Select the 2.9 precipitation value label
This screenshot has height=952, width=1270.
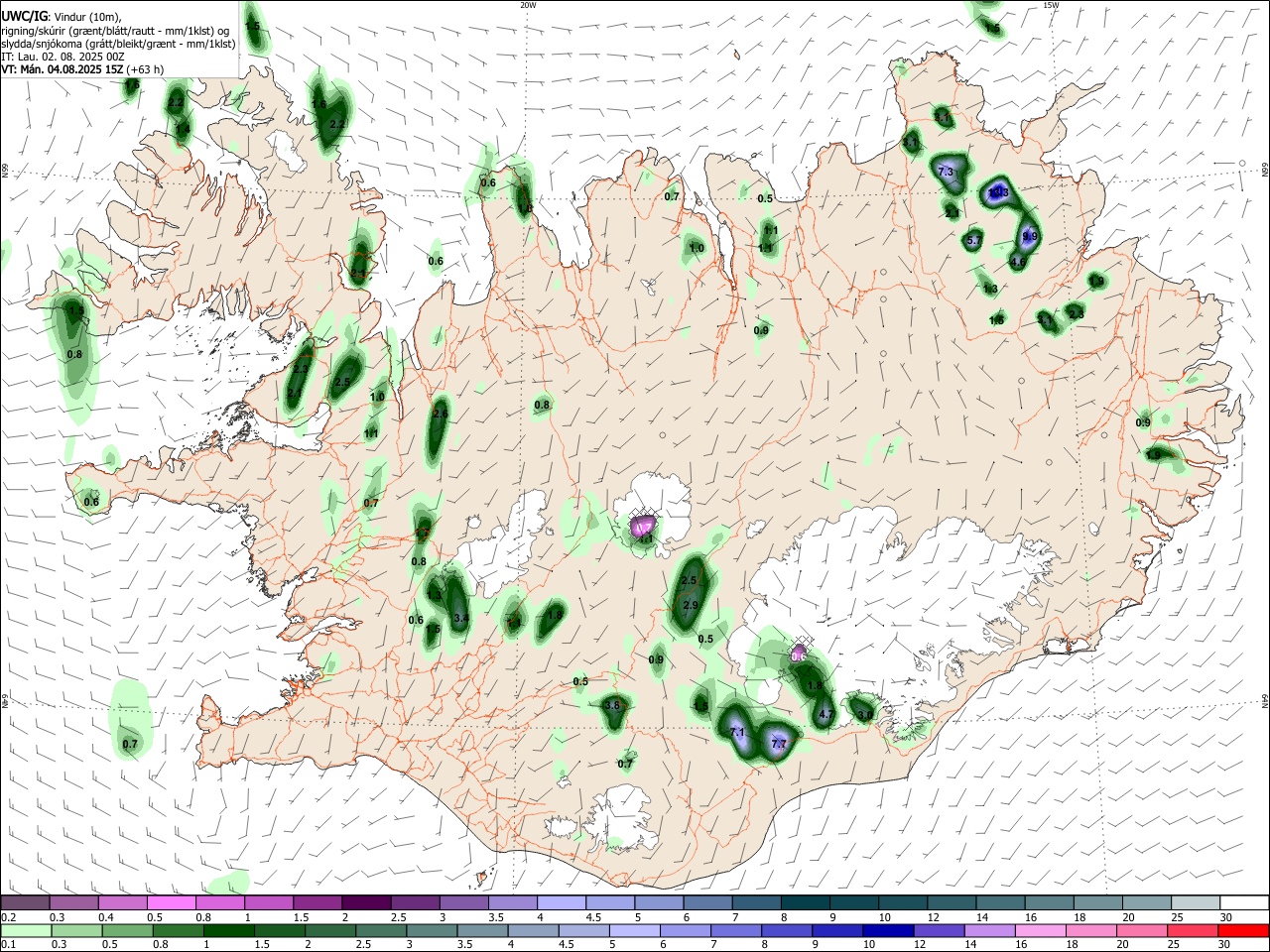click(691, 605)
